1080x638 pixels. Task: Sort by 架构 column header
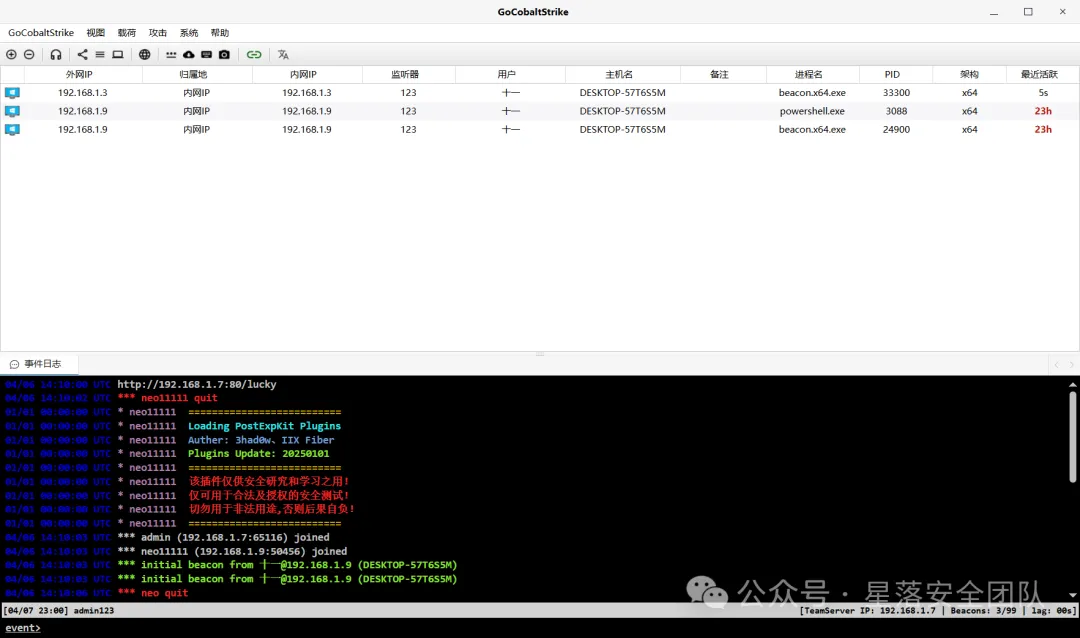970,74
